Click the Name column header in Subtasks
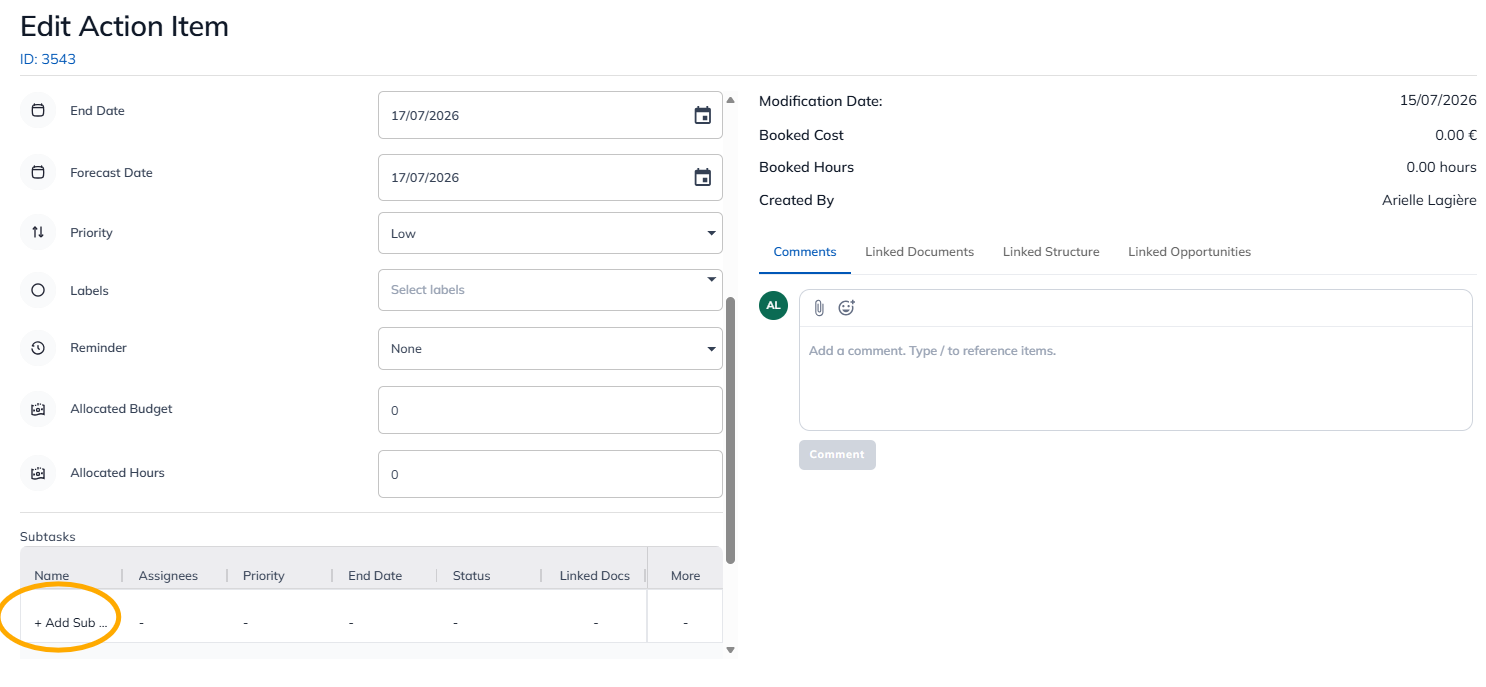The image size is (1486, 687). (x=52, y=576)
